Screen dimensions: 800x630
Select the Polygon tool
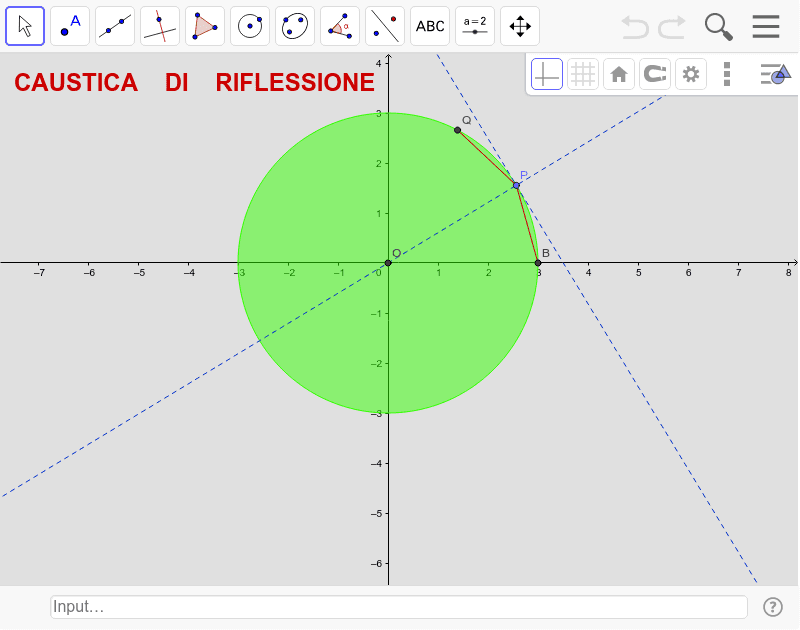pos(205,26)
